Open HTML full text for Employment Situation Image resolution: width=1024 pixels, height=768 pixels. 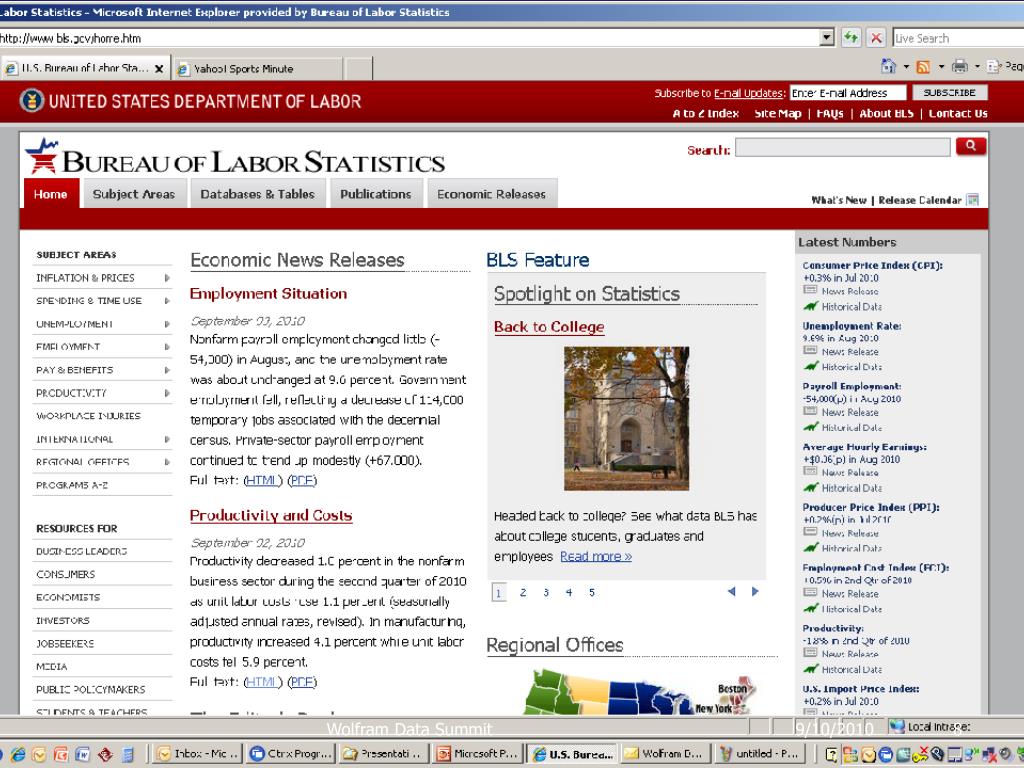[x=263, y=480]
